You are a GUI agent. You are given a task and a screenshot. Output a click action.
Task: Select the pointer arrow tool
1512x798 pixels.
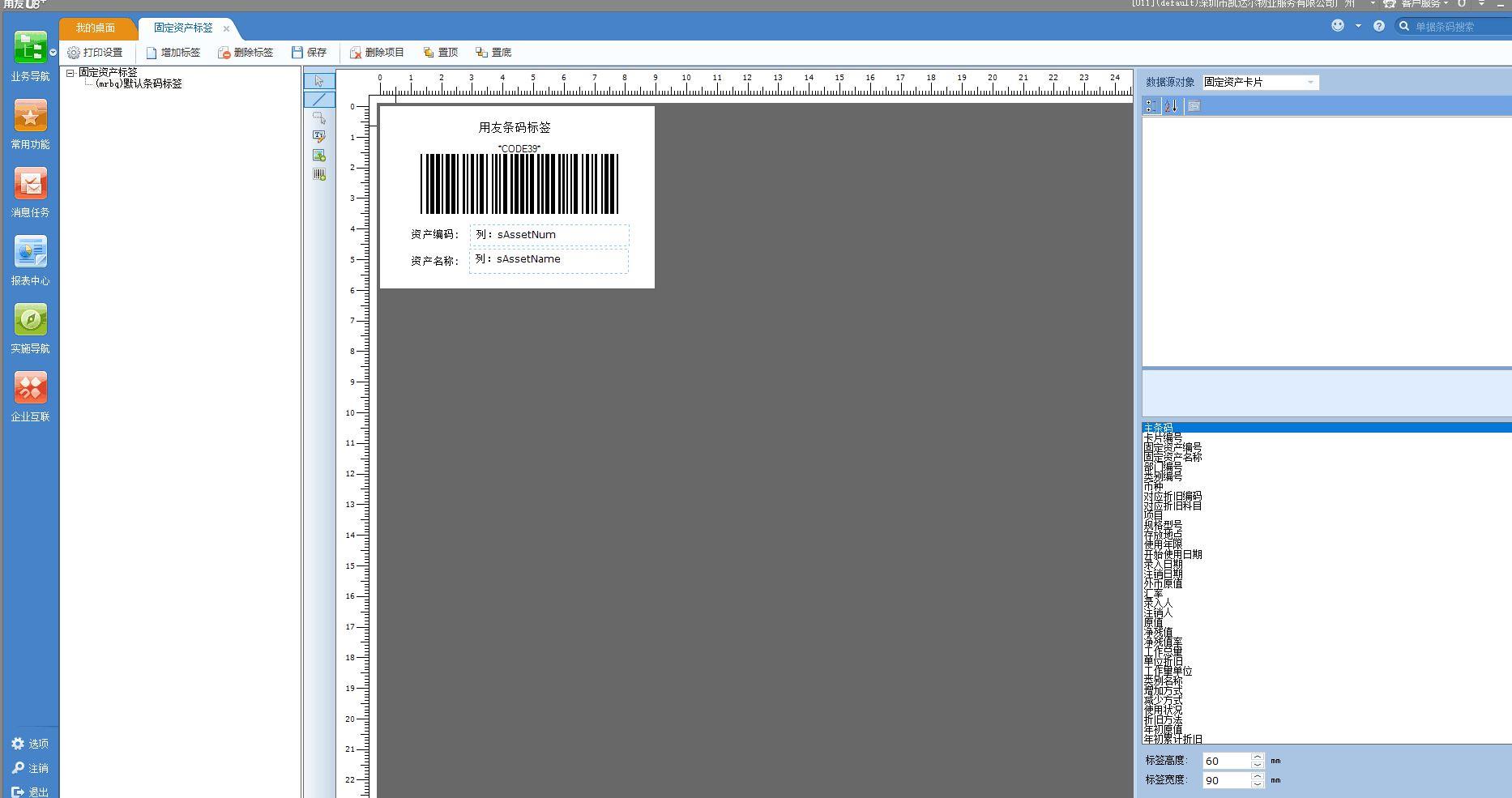click(319, 81)
